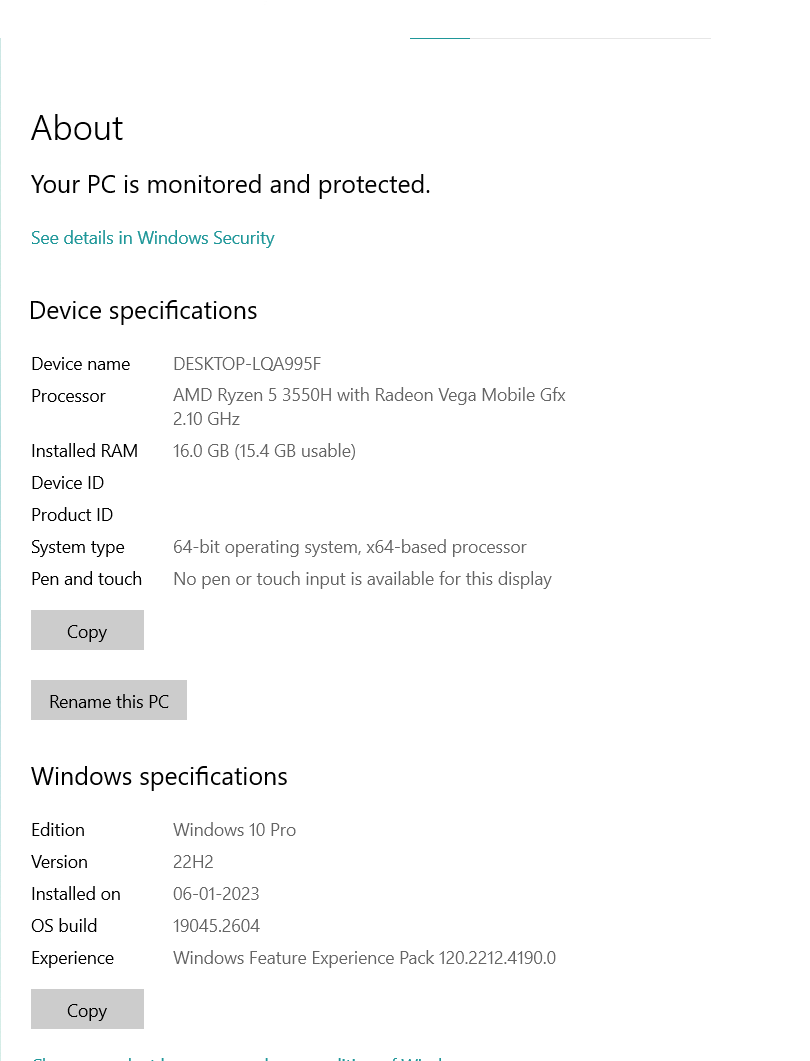The width and height of the screenshot is (810, 1061).
Task: Click the Windows specifications section heading
Action: 159,777
